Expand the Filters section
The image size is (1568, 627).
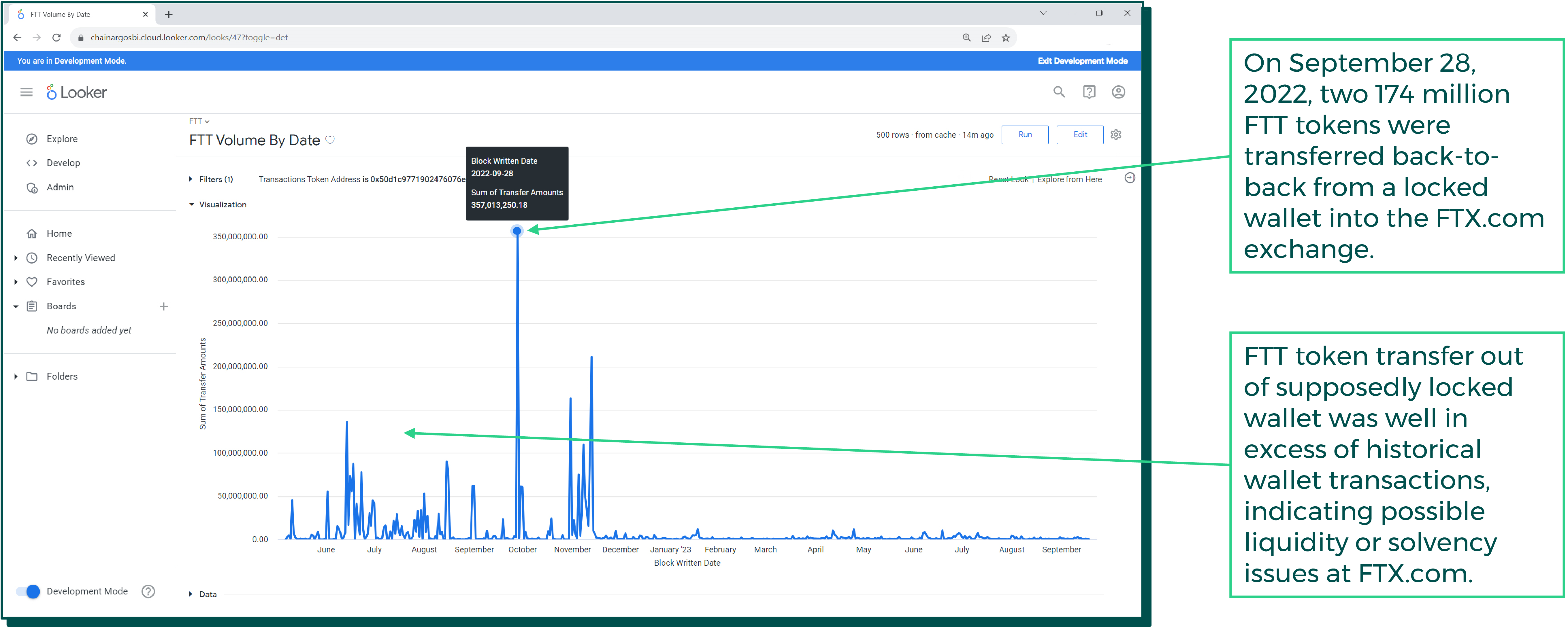tap(191, 179)
